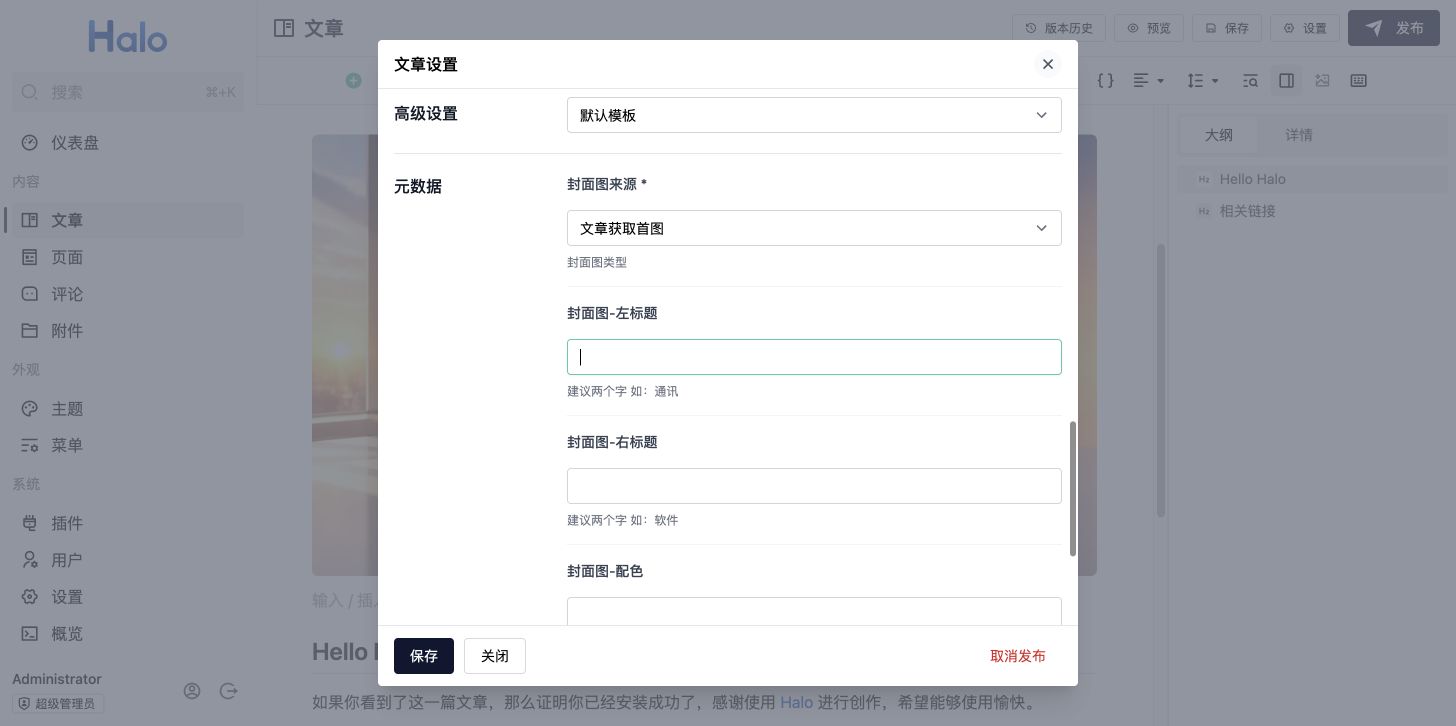The image size is (1456, 726).
Task: Open the line height dropdown
Action: pos(1202,80)
